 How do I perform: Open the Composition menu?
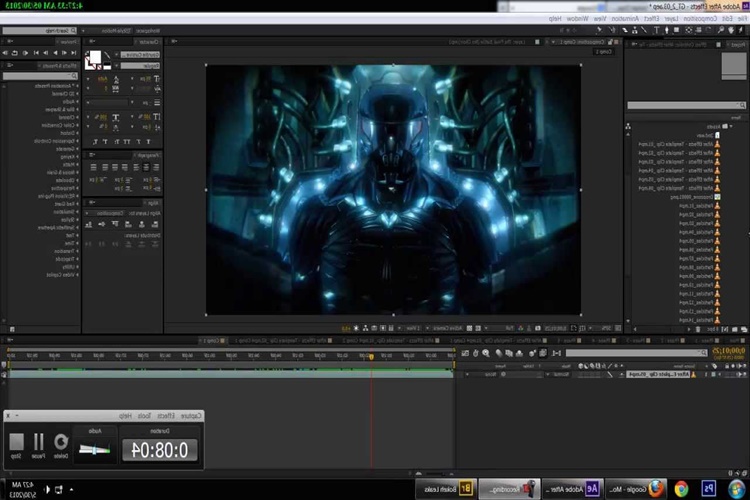(x=701, y=19)
